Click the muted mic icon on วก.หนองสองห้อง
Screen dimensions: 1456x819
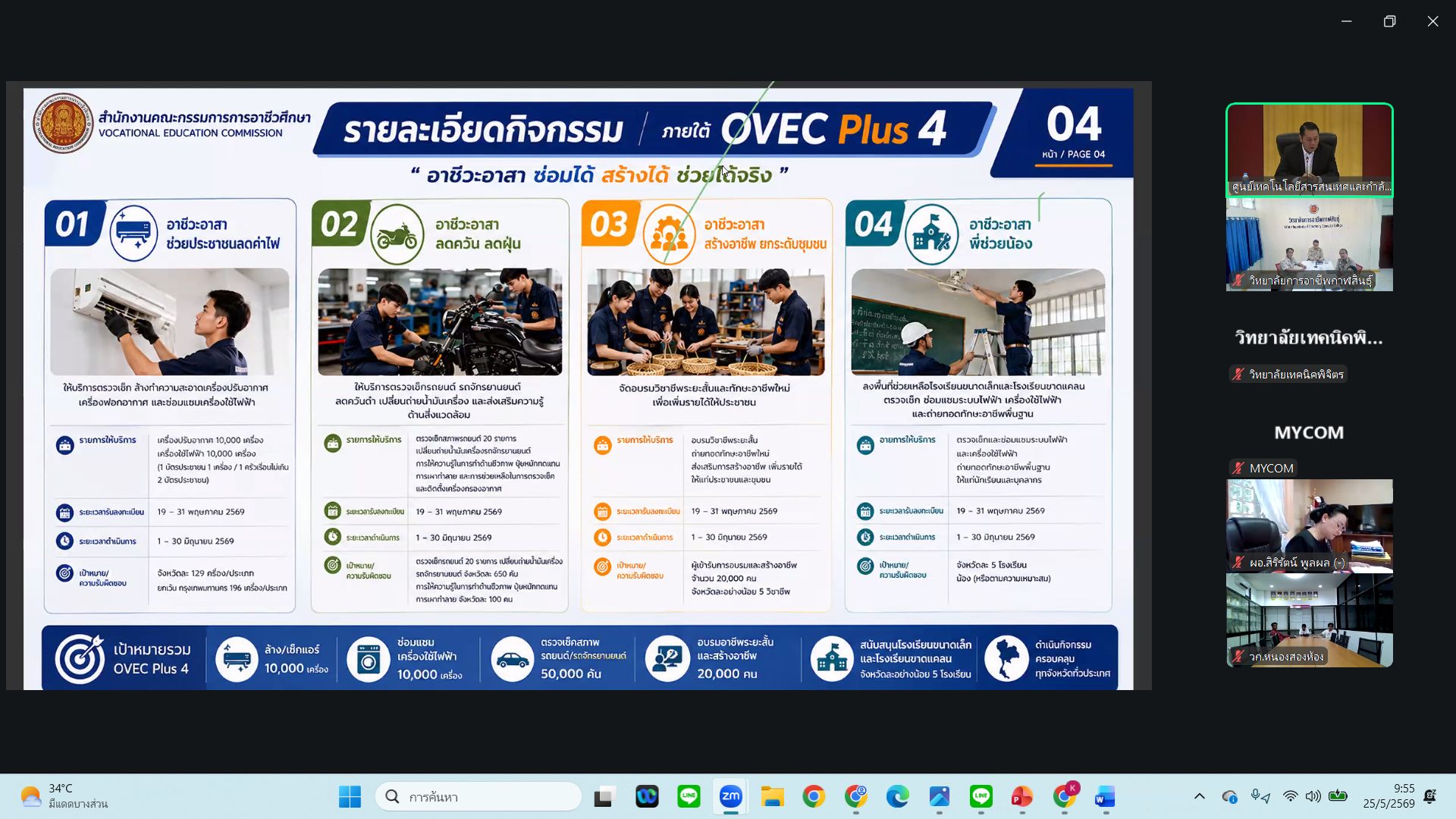click(x=1238, y=657)
